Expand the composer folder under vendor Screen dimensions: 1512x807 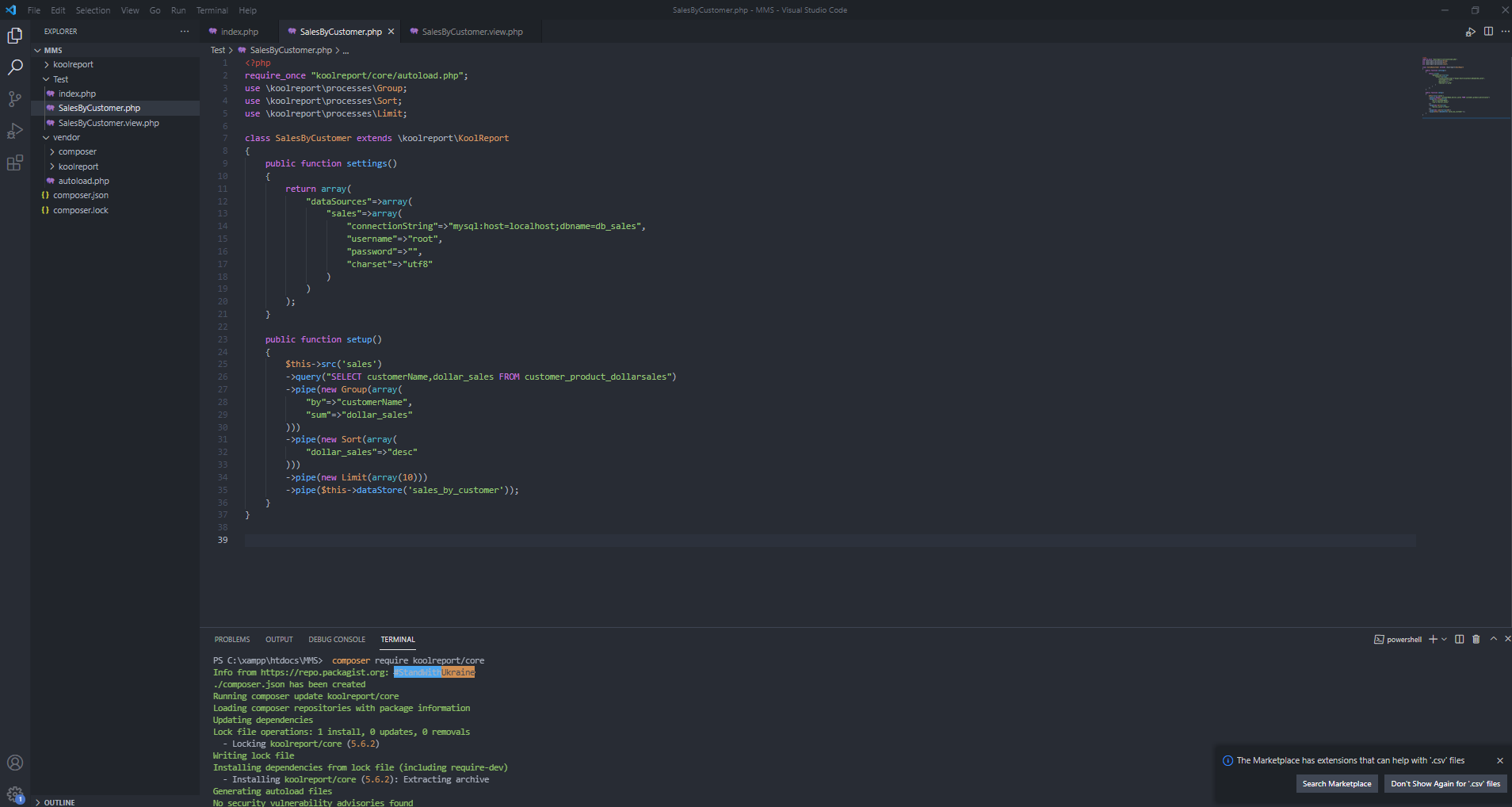[77, 151]
